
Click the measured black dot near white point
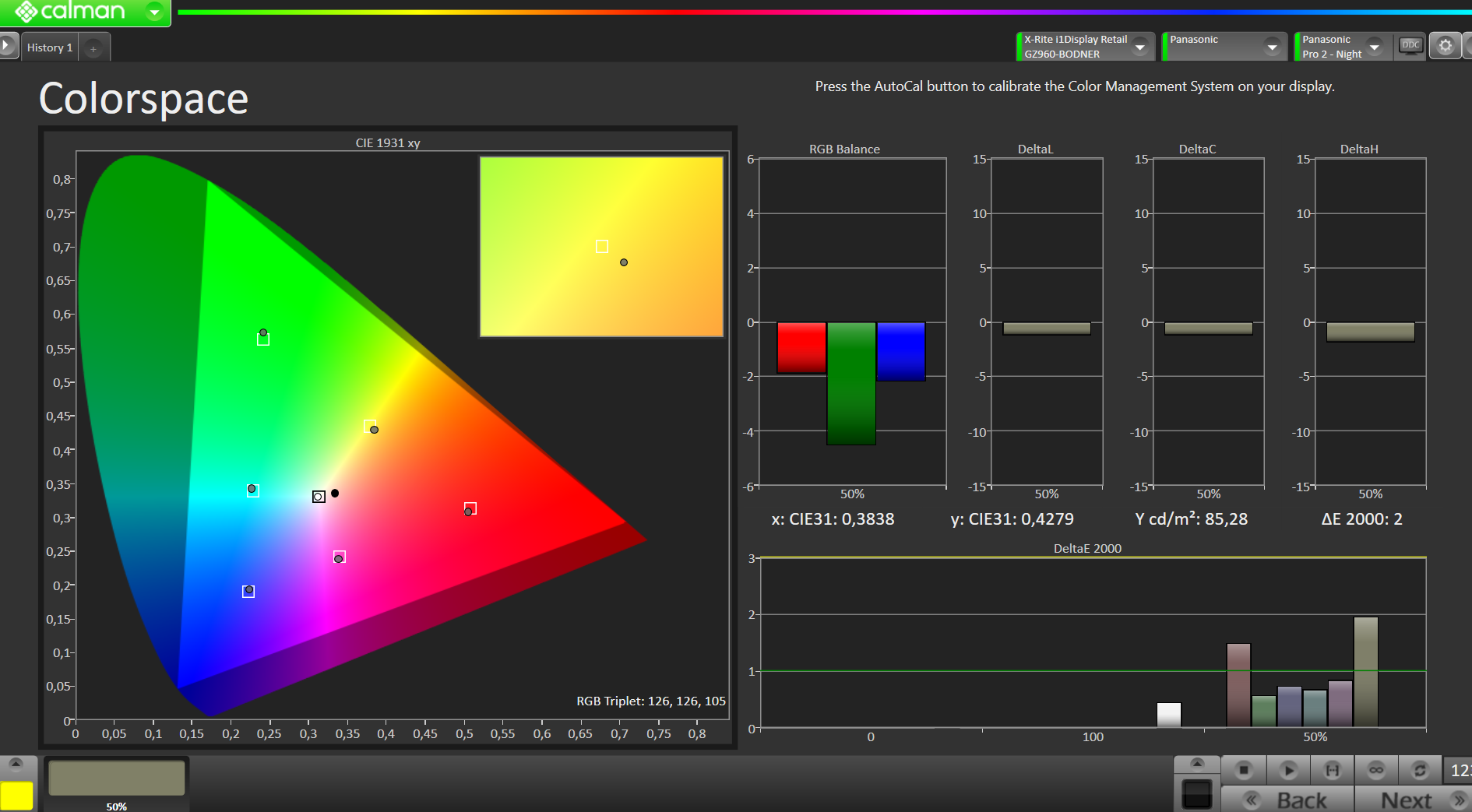(x=335, y=493)
